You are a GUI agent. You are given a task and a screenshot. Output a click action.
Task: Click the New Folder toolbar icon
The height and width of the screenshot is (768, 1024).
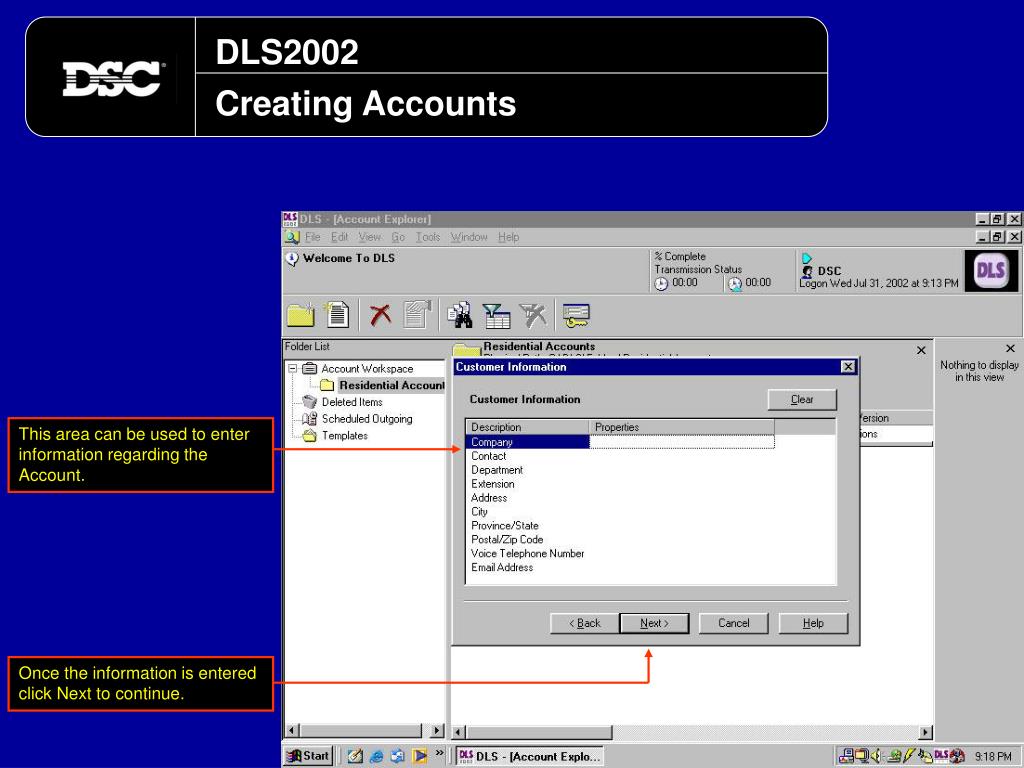pos(301,315)
